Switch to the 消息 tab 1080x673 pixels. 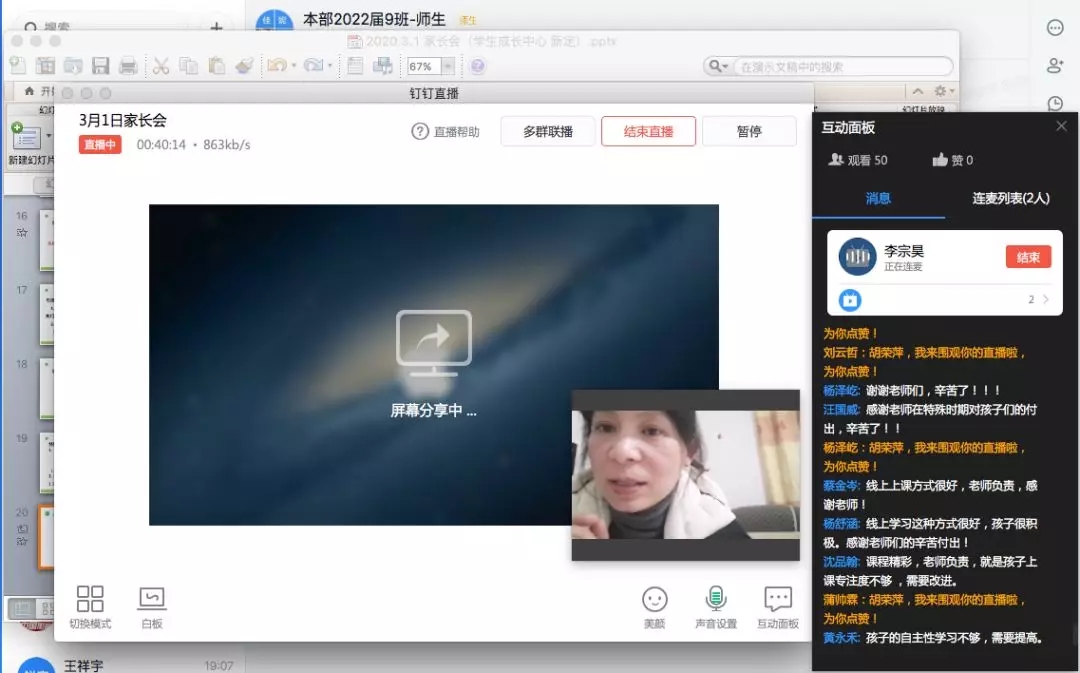pyautogui.click(x=877, y=198)
